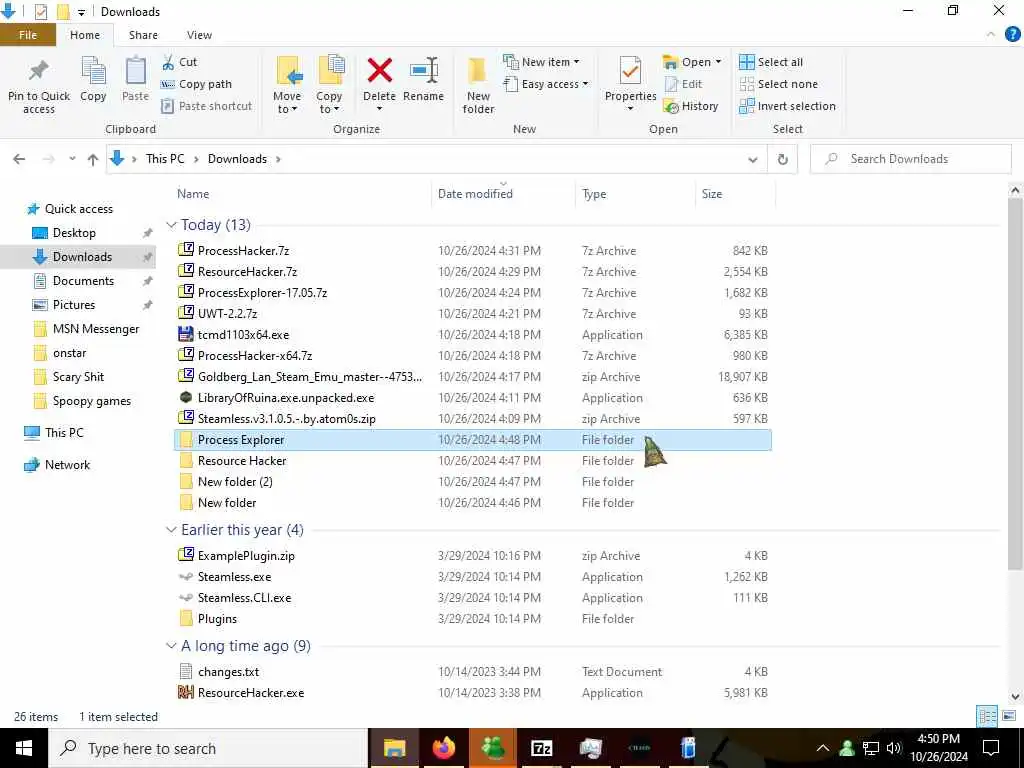
Task: Click the volume speaker tray icon
Action: 893,748
